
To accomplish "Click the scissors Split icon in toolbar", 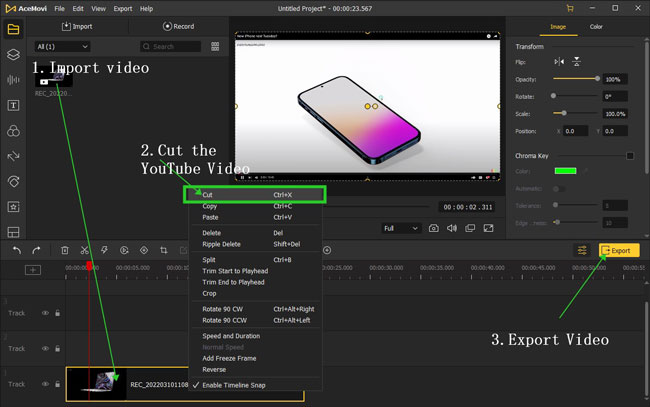I will 85,250.
